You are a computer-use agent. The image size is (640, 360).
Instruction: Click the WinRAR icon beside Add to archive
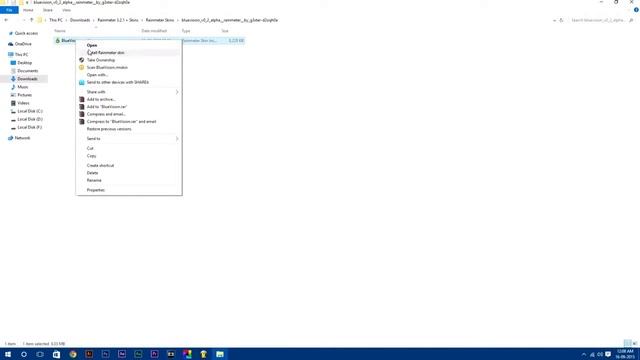tap(82, 99)
